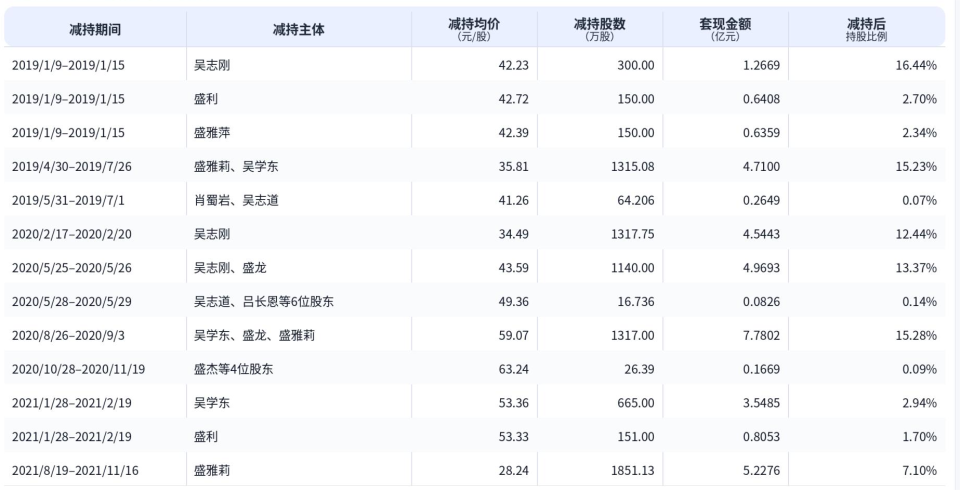Image resolution: width=960 pixels, height=490 pixels.
Task: Click the 减持股数 column header
Action: [x=600, y=29]
